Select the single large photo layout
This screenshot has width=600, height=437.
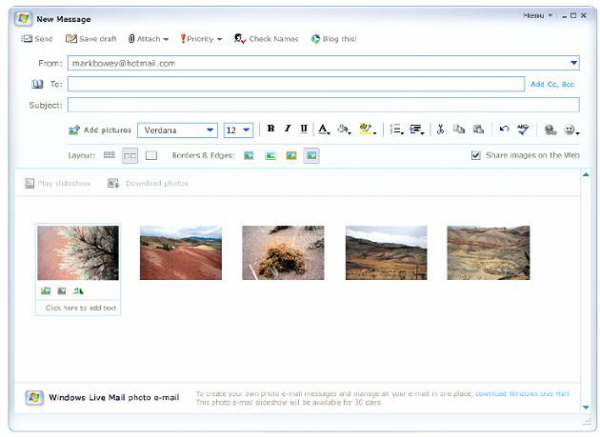pos(151,155)
